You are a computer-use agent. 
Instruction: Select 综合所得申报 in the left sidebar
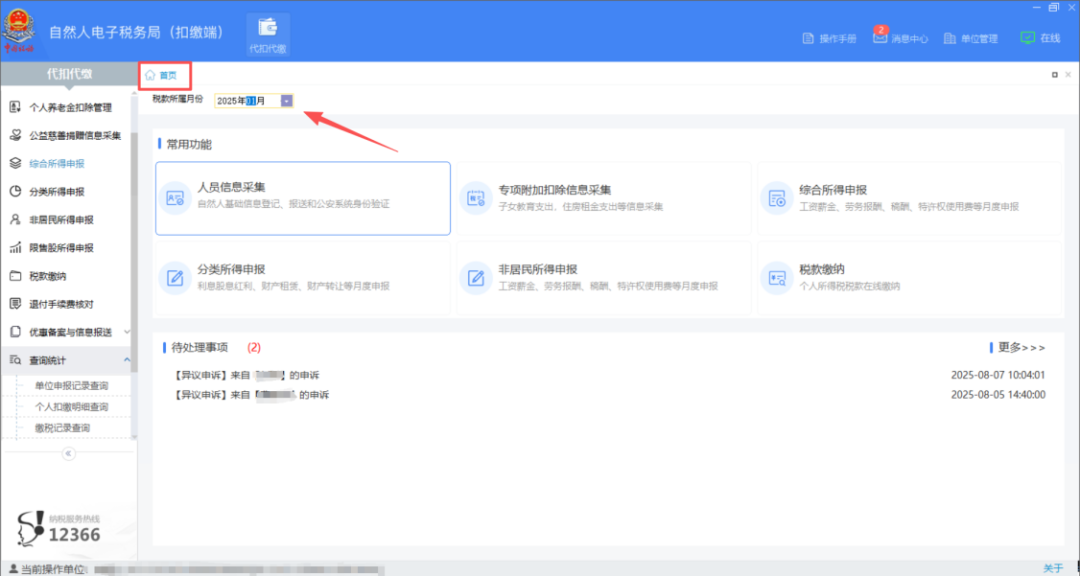[57, 163]
